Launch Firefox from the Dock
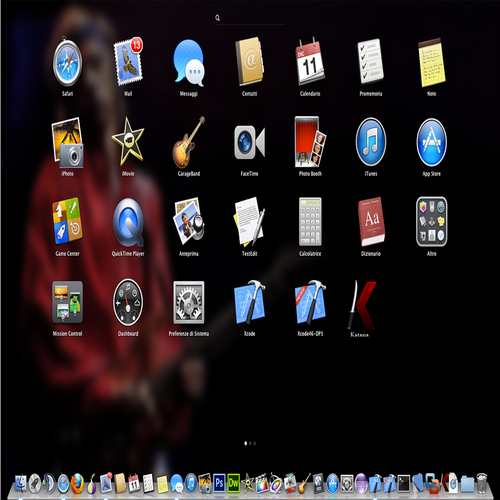500x500 pixels. (x=77, y=483)
